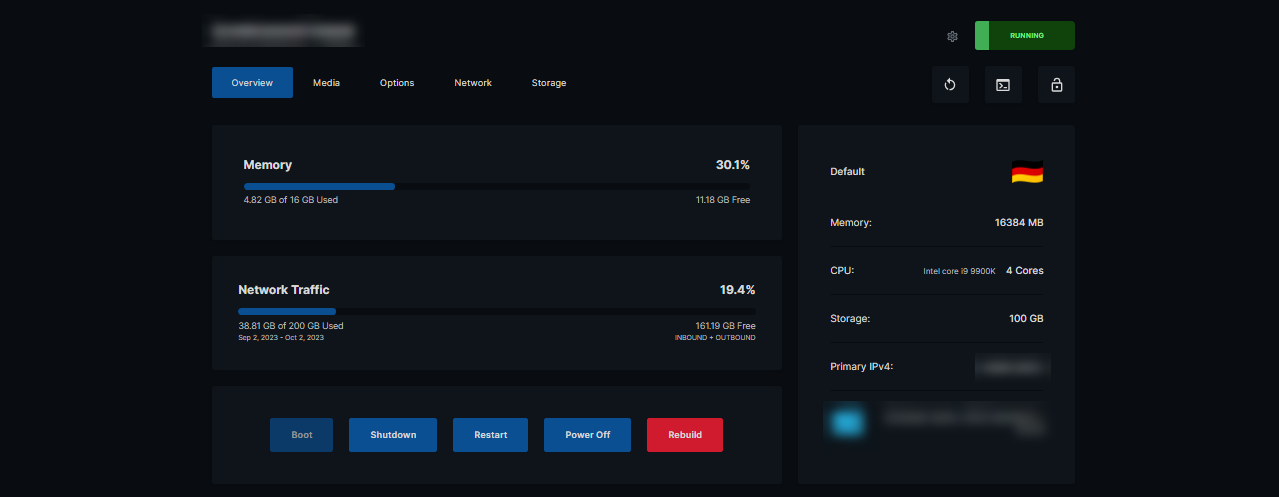
Task: Click the Network Traffic usage bar
Action: click(x=496, y=311)
